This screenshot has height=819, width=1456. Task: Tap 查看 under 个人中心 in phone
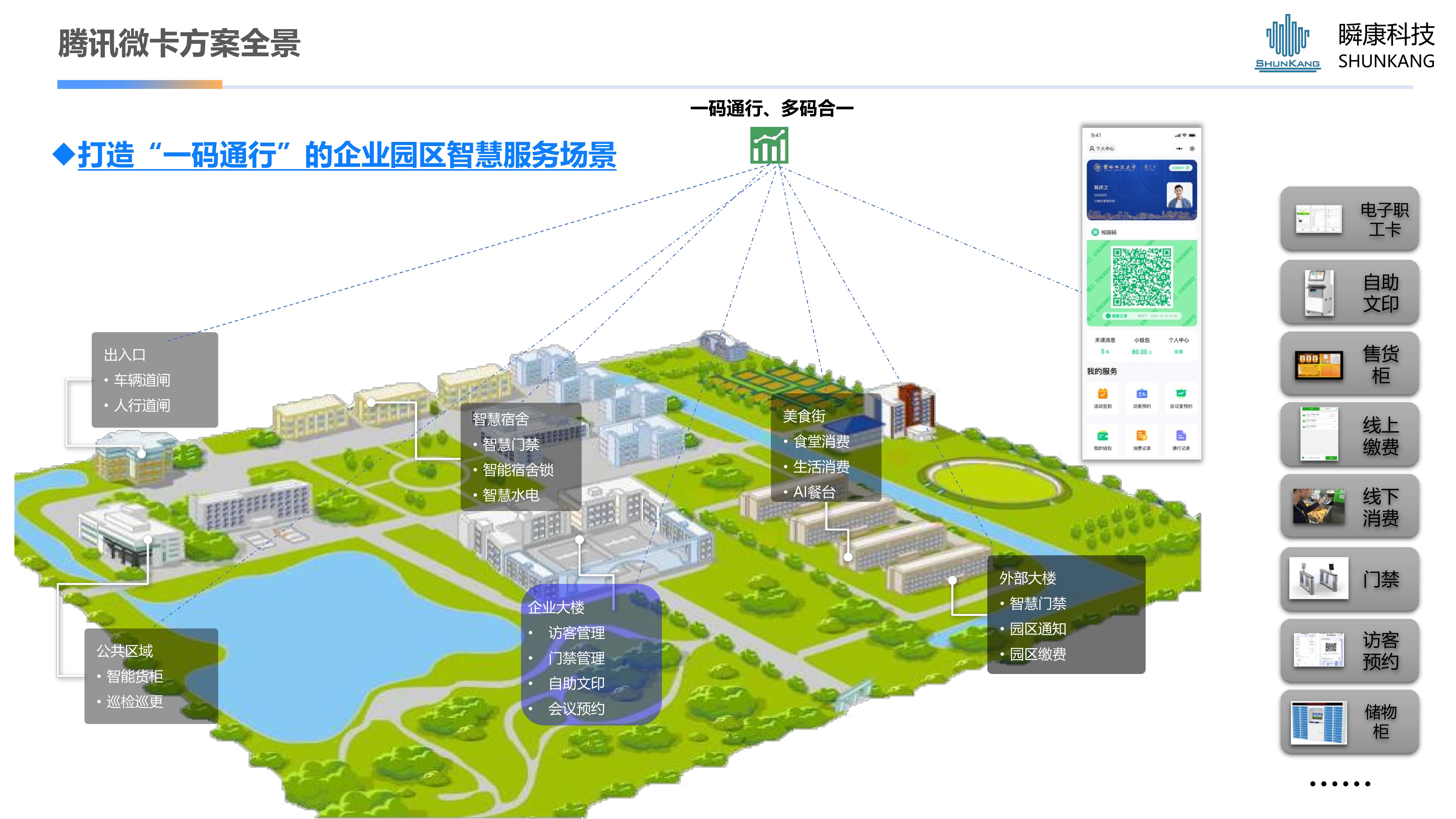click(1178, 352)
